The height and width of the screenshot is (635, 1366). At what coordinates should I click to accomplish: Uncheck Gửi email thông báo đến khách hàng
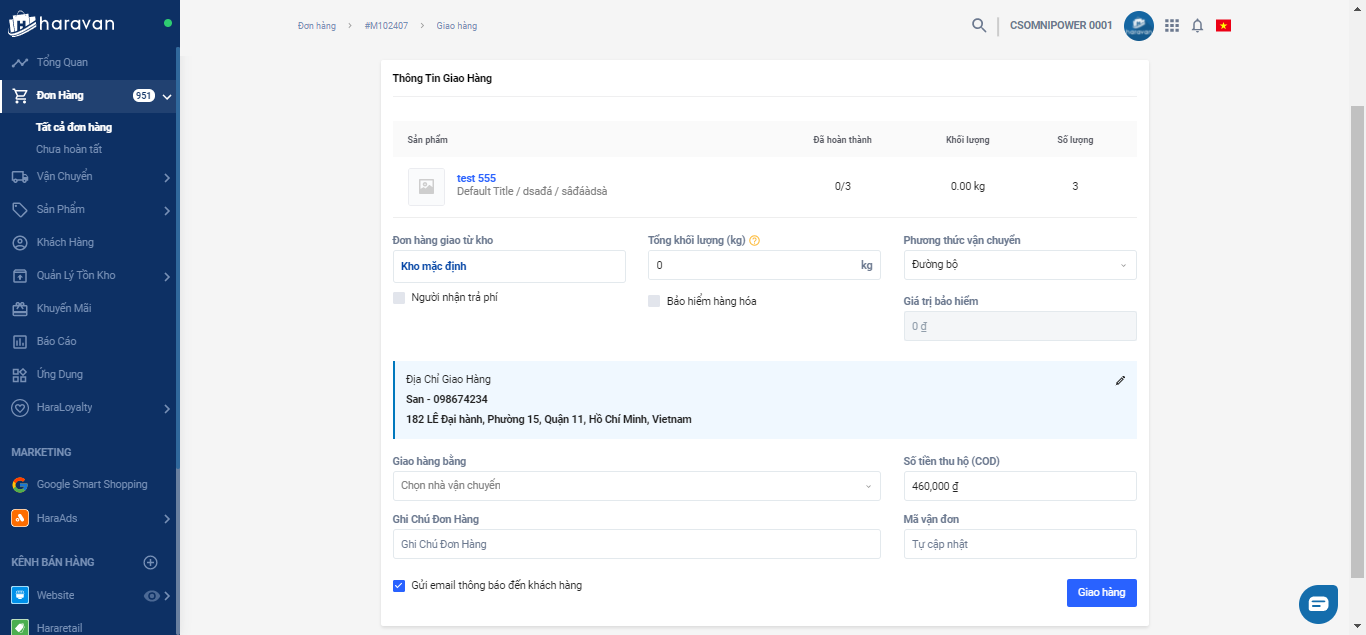399,586
